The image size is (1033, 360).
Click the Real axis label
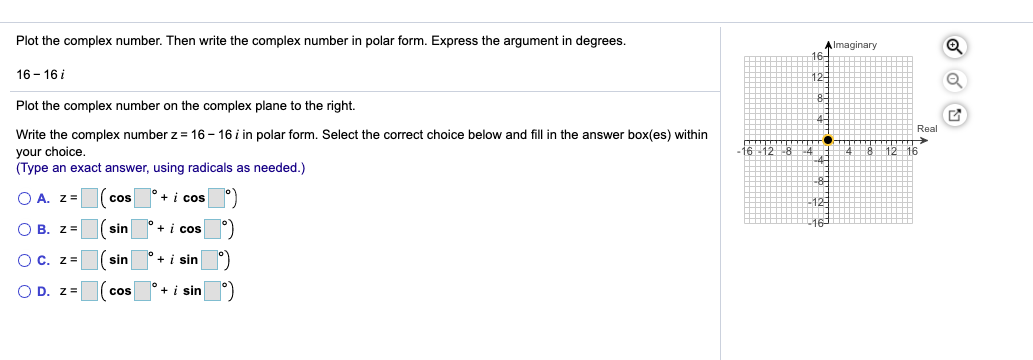click(x=926, y=129)
